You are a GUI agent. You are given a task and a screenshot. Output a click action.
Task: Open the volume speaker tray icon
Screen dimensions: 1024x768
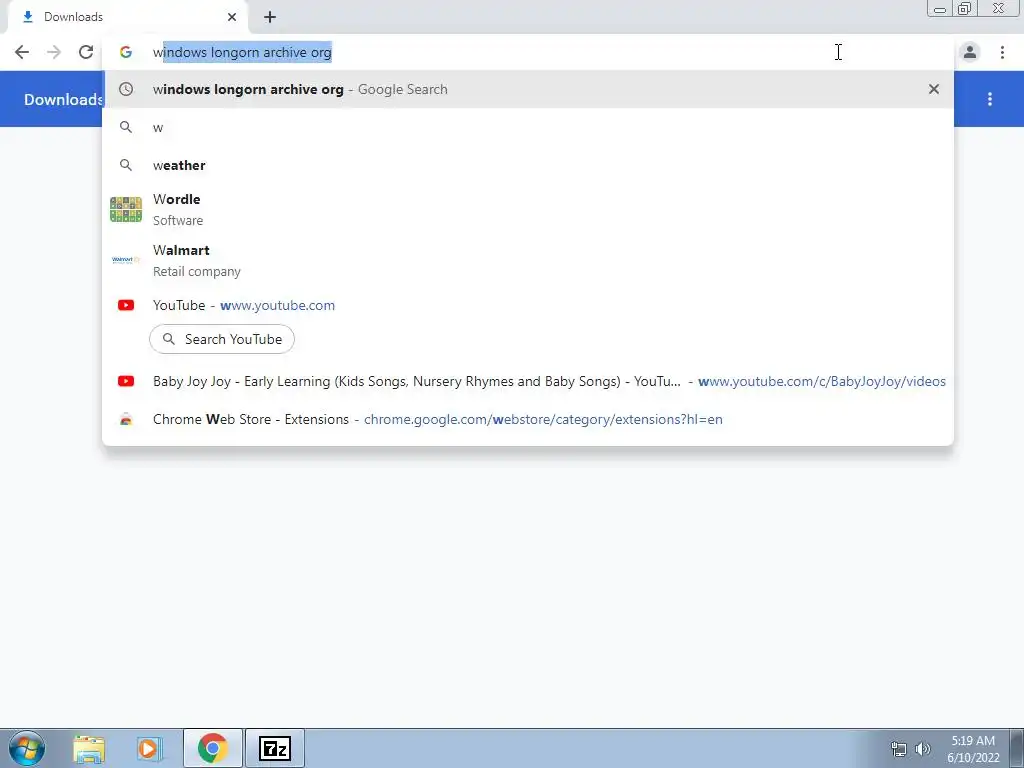pyautogui.click(x=923, y=749)
